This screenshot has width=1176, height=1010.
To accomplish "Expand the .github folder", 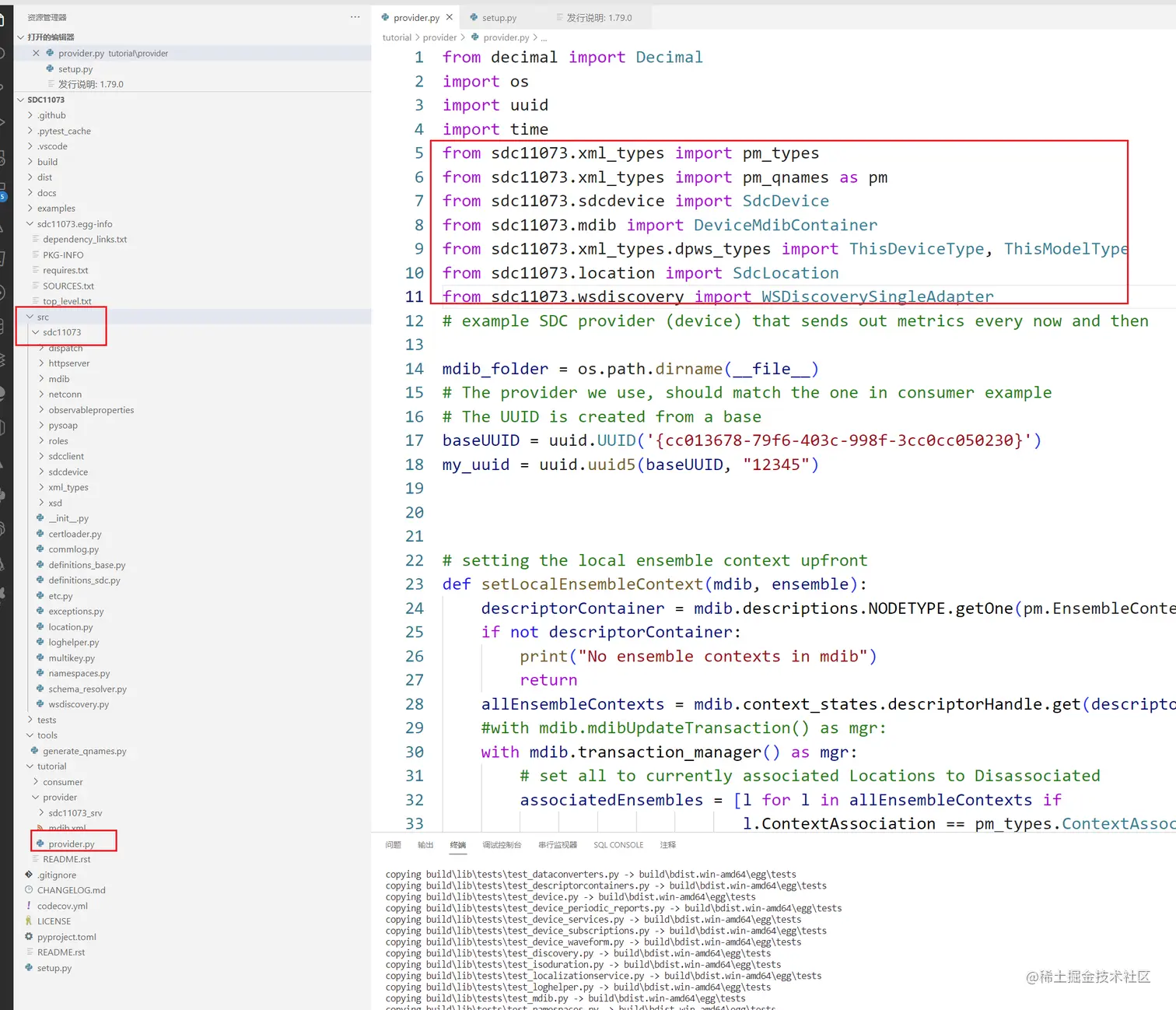I will pos(30,115).
